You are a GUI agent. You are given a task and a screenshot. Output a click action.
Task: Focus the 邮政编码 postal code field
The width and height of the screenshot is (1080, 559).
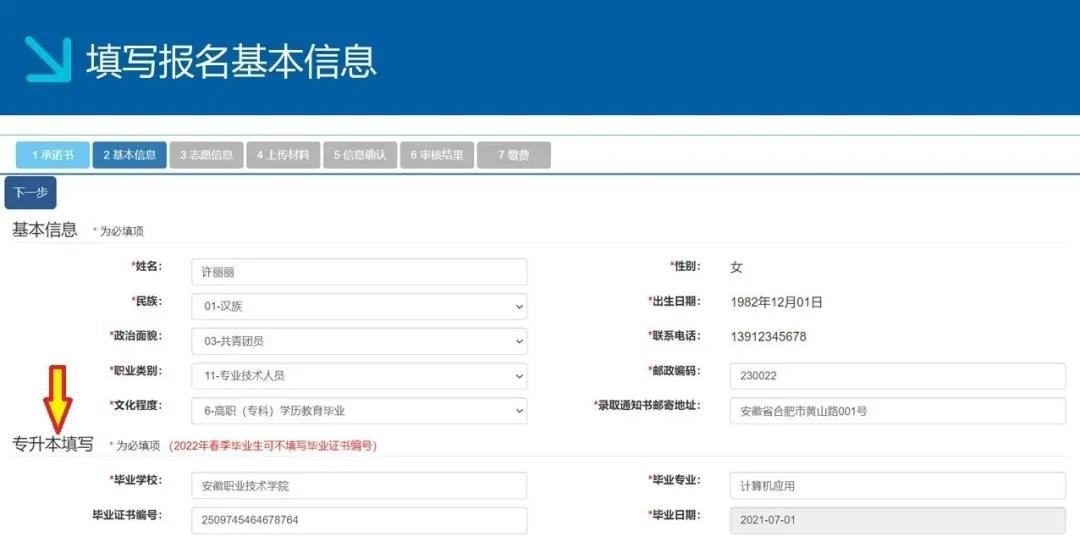pyautogui.click(x=897, y=376)
